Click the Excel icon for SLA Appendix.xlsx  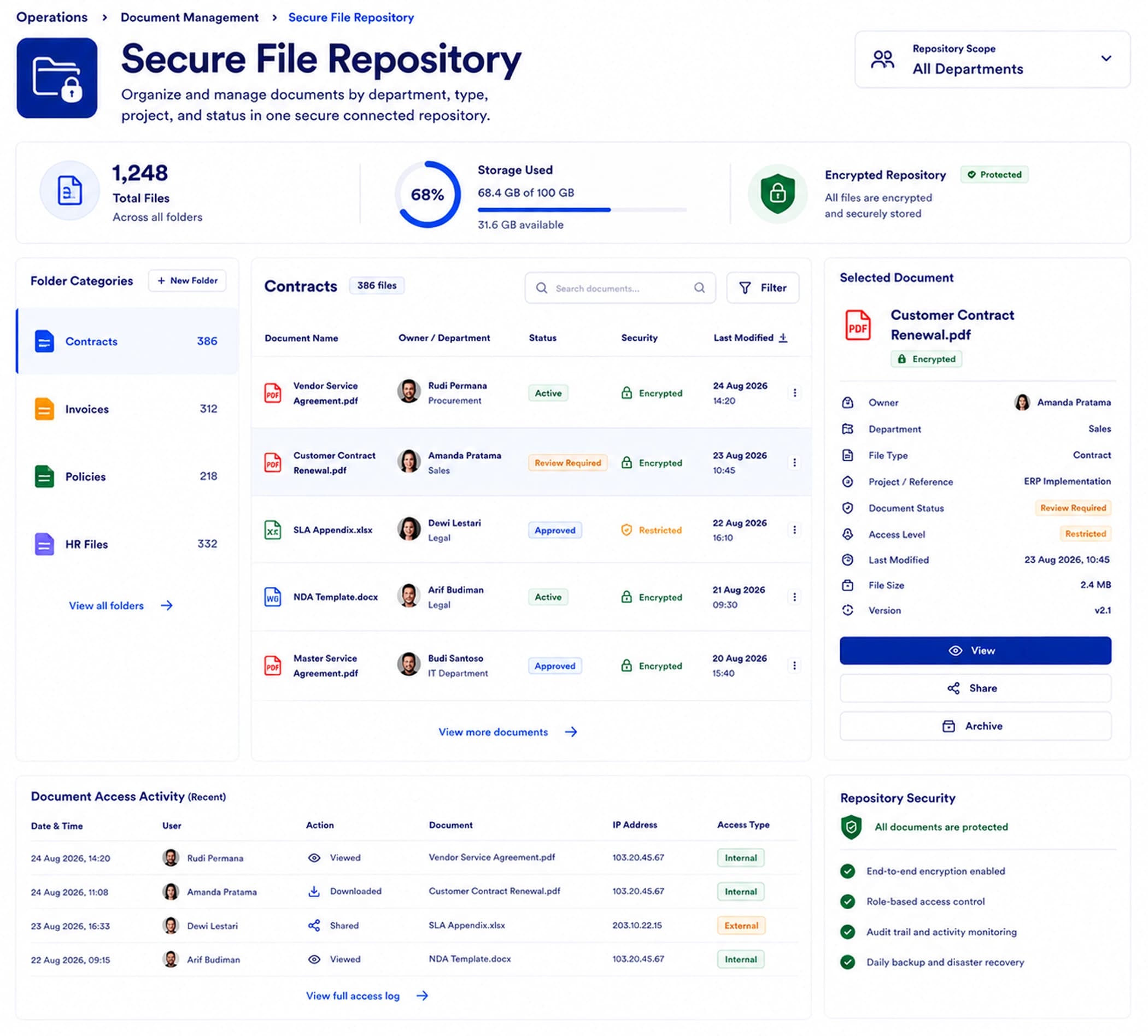[x=273, y=530]
